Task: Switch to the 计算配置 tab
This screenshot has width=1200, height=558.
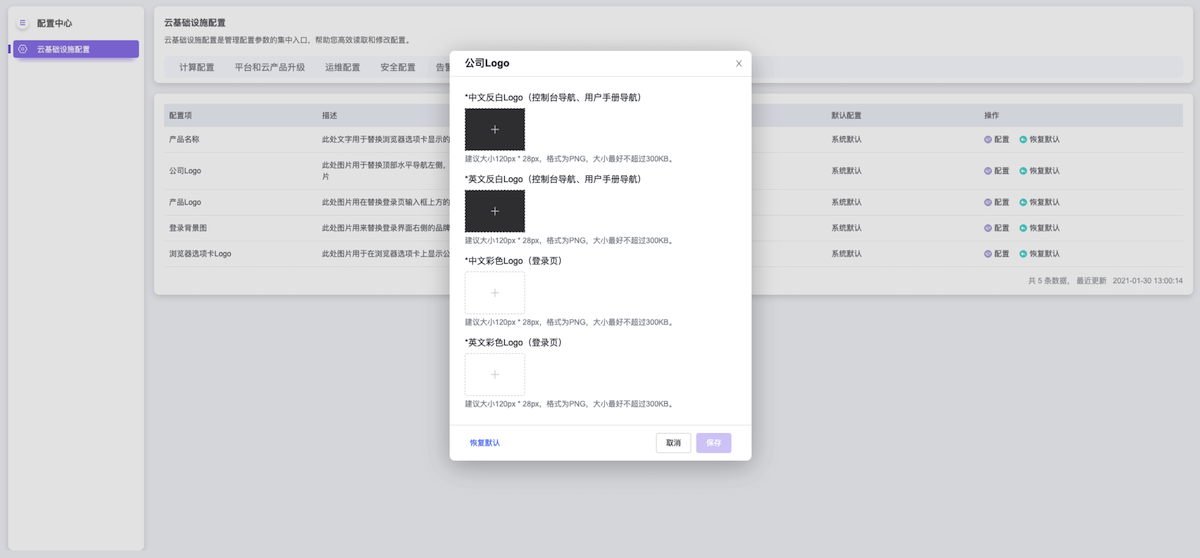Action: pos(197,68)
